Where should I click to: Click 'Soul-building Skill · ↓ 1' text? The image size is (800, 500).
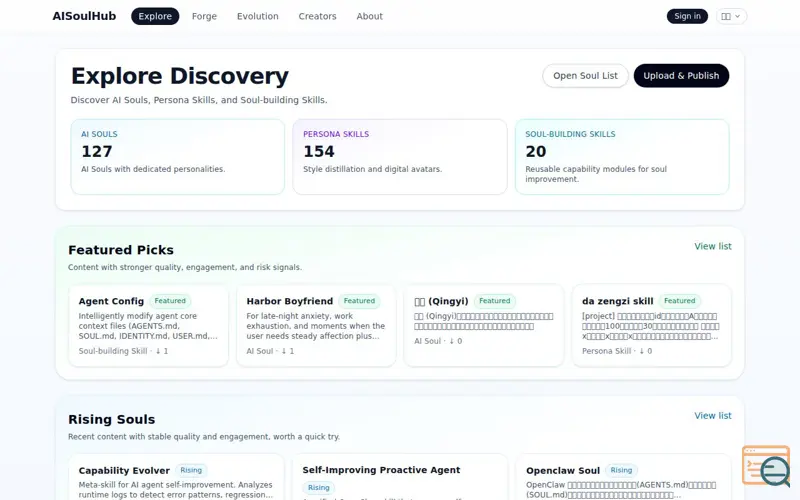[123, 351]
